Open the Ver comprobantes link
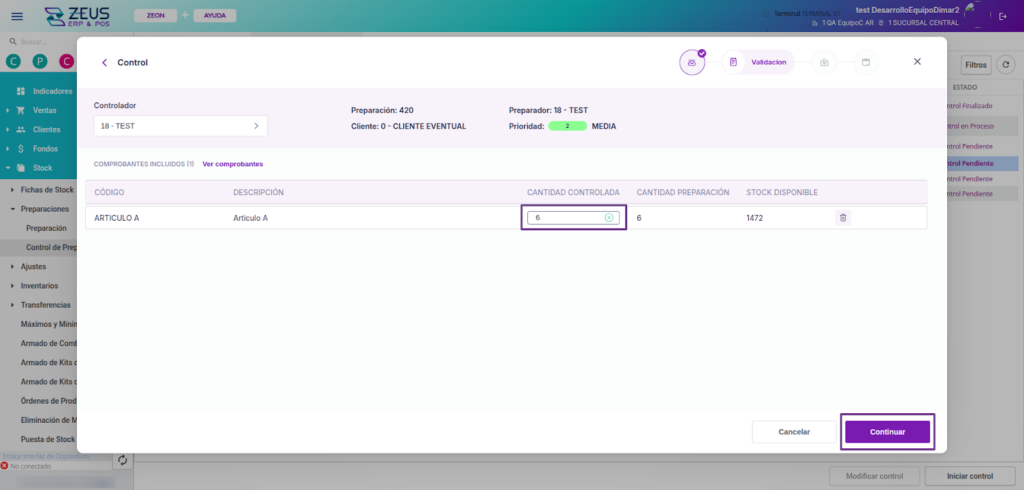The image size is (1024, 490). (232, 164)
